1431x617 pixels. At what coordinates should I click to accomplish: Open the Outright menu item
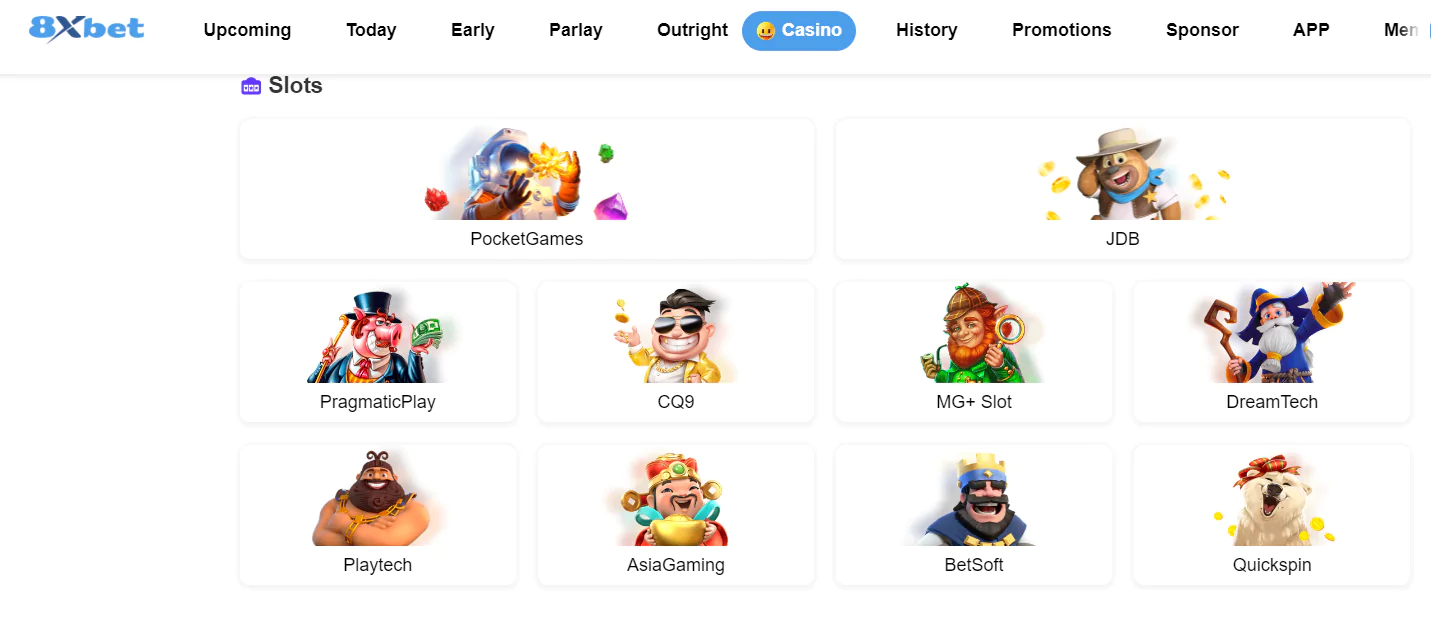coord(692,30)
